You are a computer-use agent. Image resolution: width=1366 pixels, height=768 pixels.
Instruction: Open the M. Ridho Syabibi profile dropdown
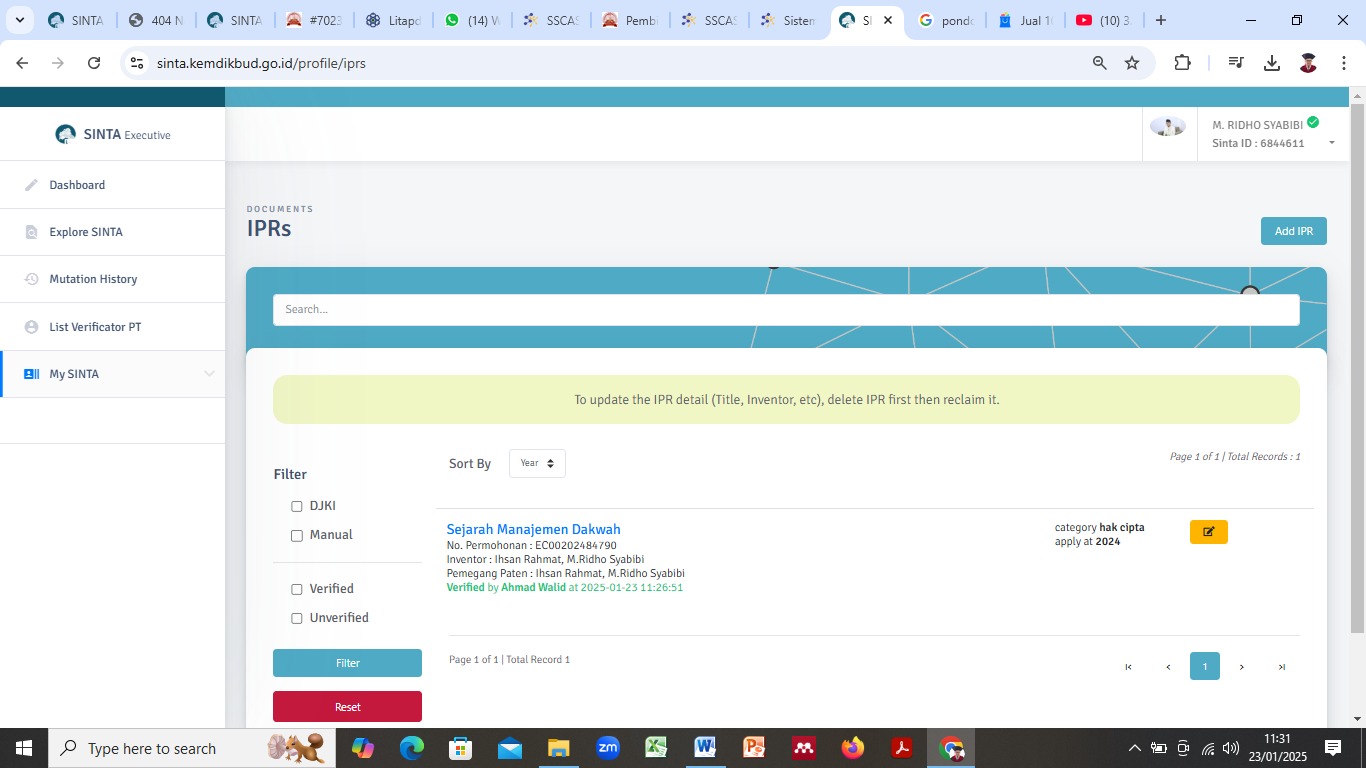point(1331,143)
